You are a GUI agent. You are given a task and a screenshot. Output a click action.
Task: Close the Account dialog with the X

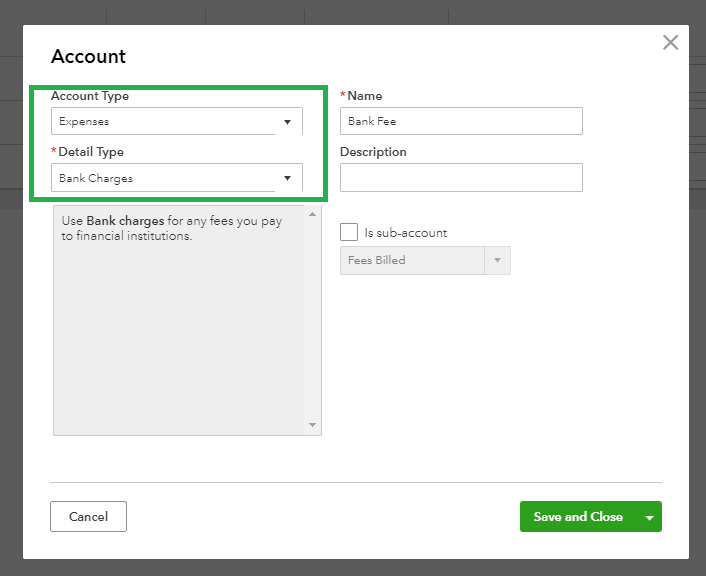point(670,42)
